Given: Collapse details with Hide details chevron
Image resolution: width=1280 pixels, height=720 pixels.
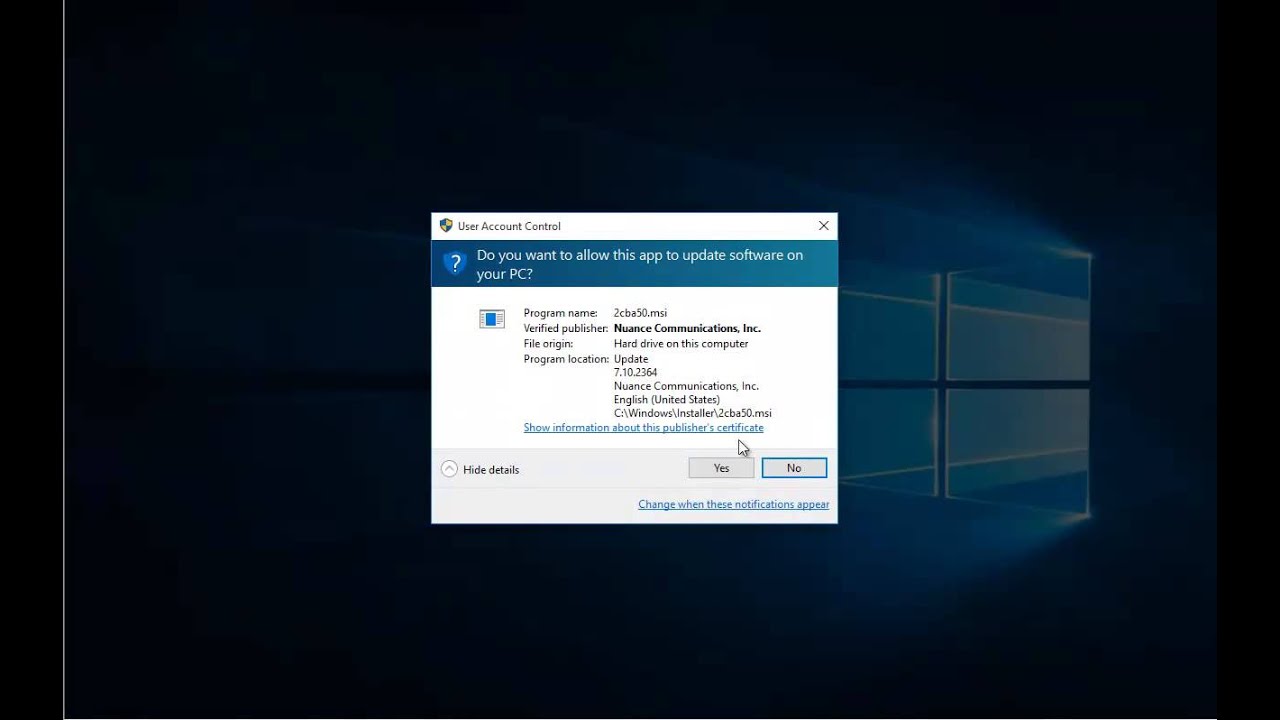Looking at the screenshot, I should point(449,469).
